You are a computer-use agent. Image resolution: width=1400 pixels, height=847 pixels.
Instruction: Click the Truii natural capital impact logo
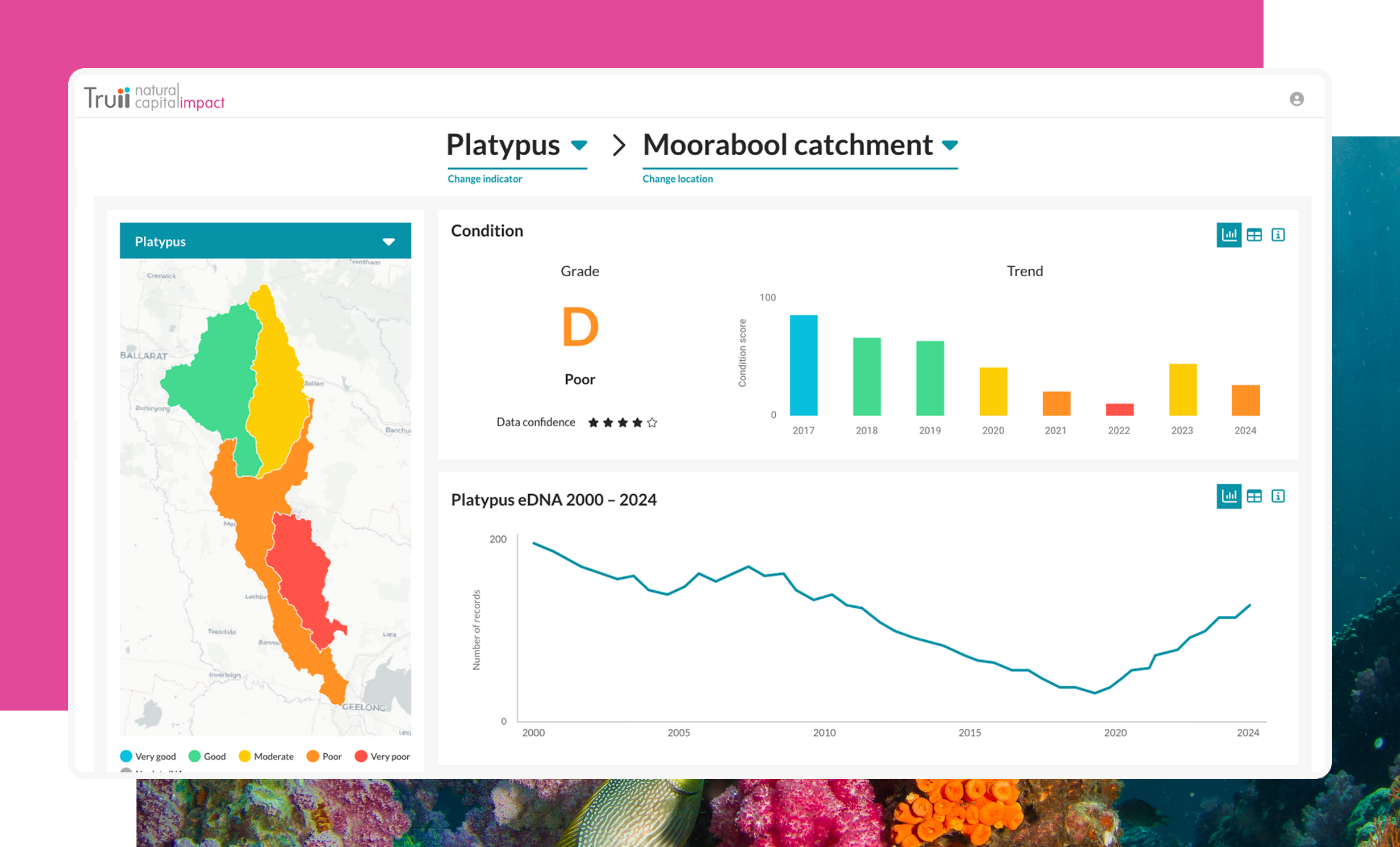click(x=155, y=97)
